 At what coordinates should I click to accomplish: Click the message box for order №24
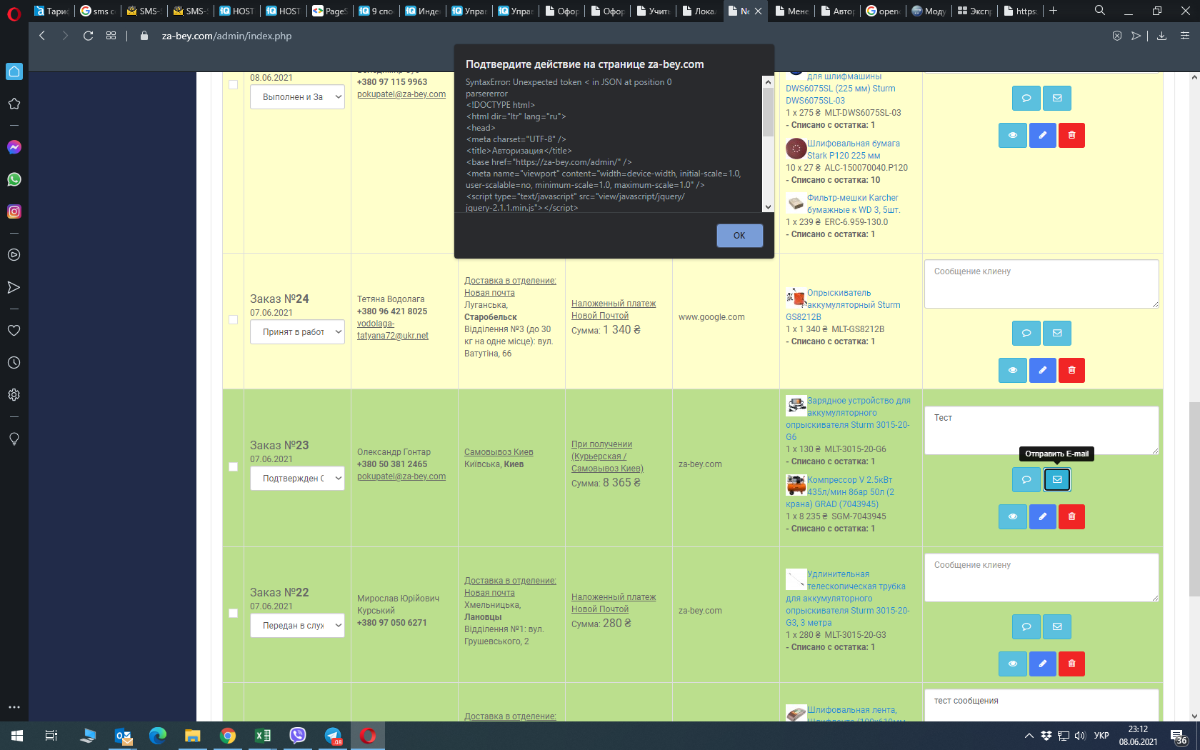tap(1041, 284)
